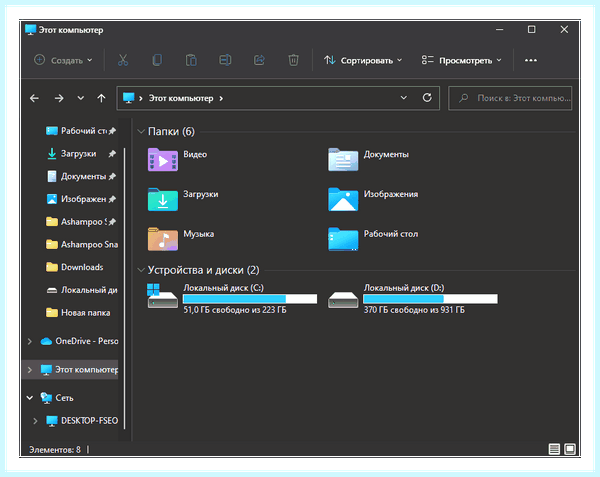The height and width of the screenshot is (477, 600).
Task: Collapse the Устройства и диски (2) group
Action: 140,270
